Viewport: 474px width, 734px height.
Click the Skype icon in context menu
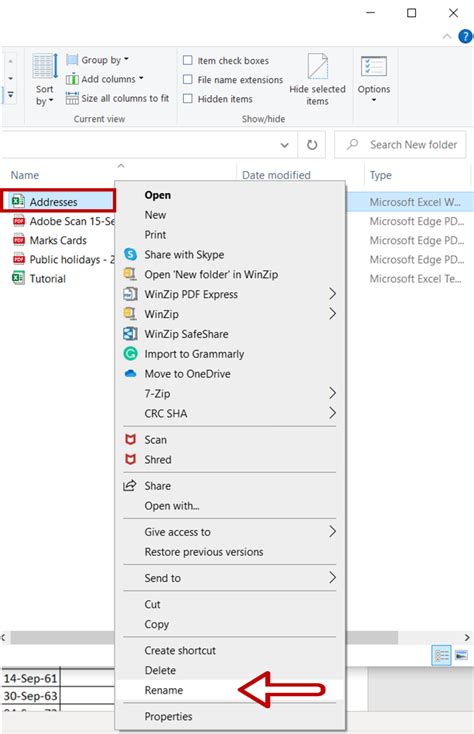click(x=130, y=254)
